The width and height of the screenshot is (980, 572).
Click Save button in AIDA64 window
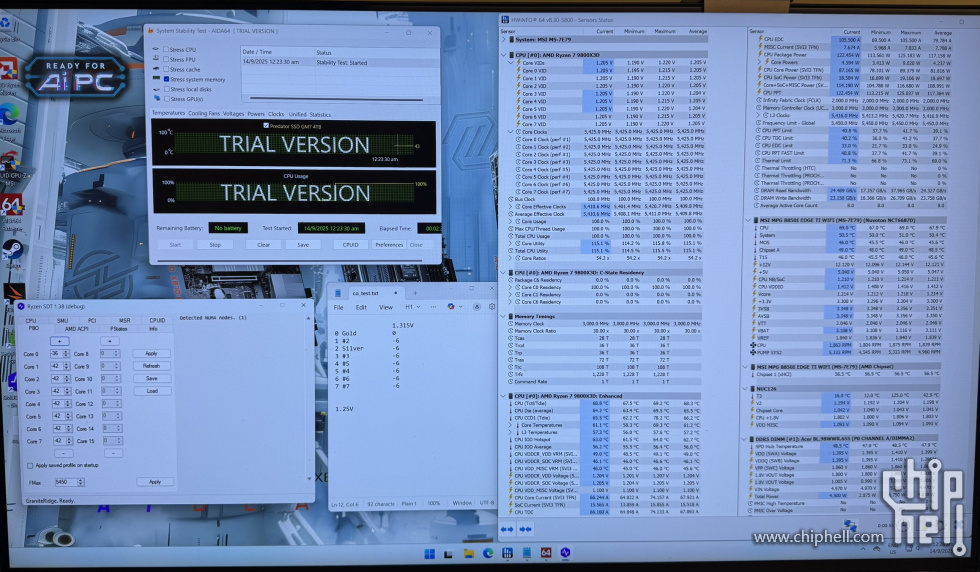click(303, 244)
